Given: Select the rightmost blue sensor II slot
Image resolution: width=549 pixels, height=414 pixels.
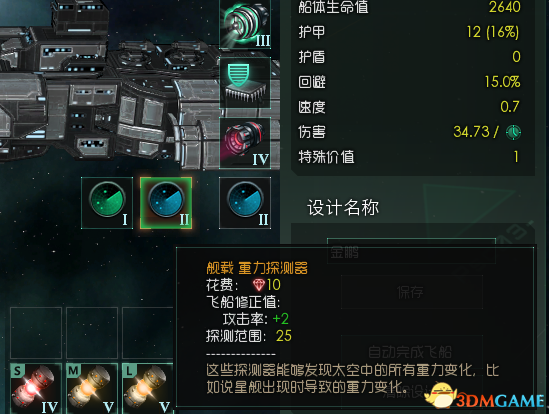Looking at the screenshot, I should (x=245, y=203).
